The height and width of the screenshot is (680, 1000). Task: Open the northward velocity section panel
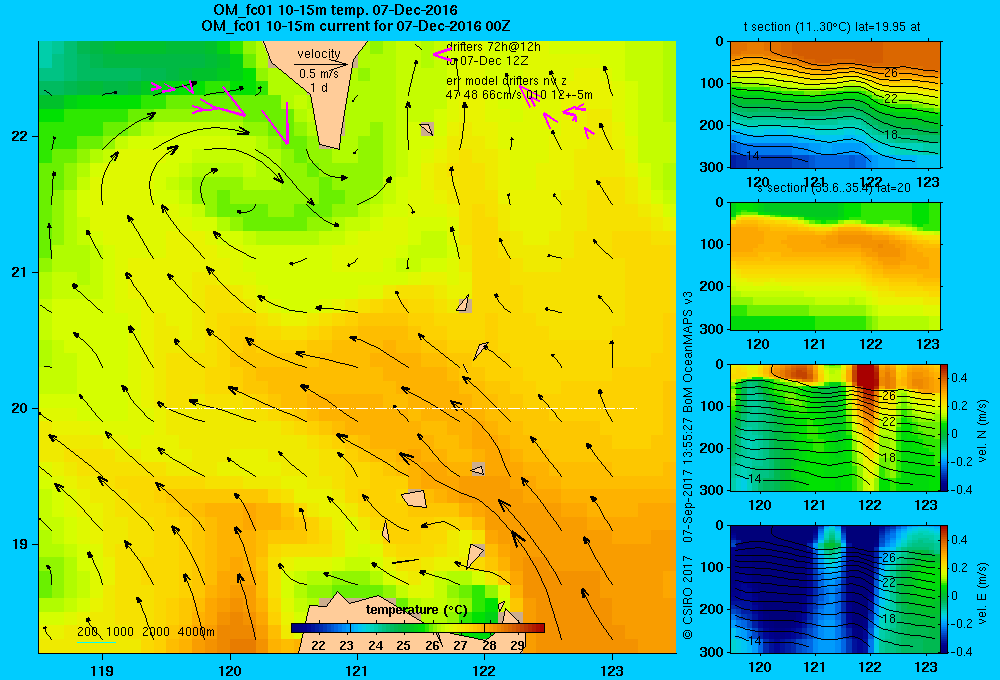(x=835, y=427)
